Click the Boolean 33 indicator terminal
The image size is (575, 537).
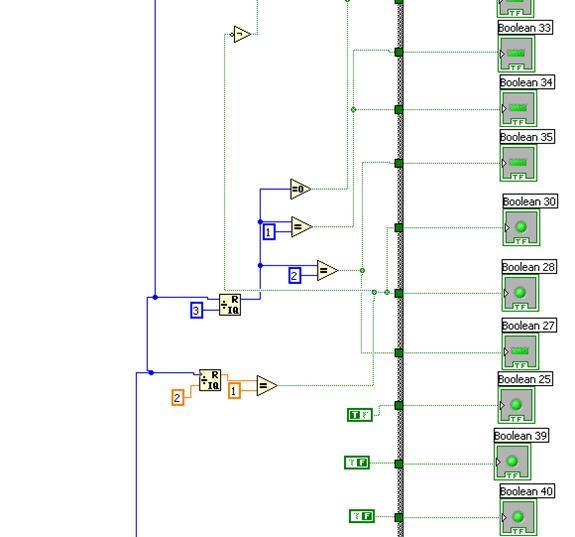coord(516,54)
